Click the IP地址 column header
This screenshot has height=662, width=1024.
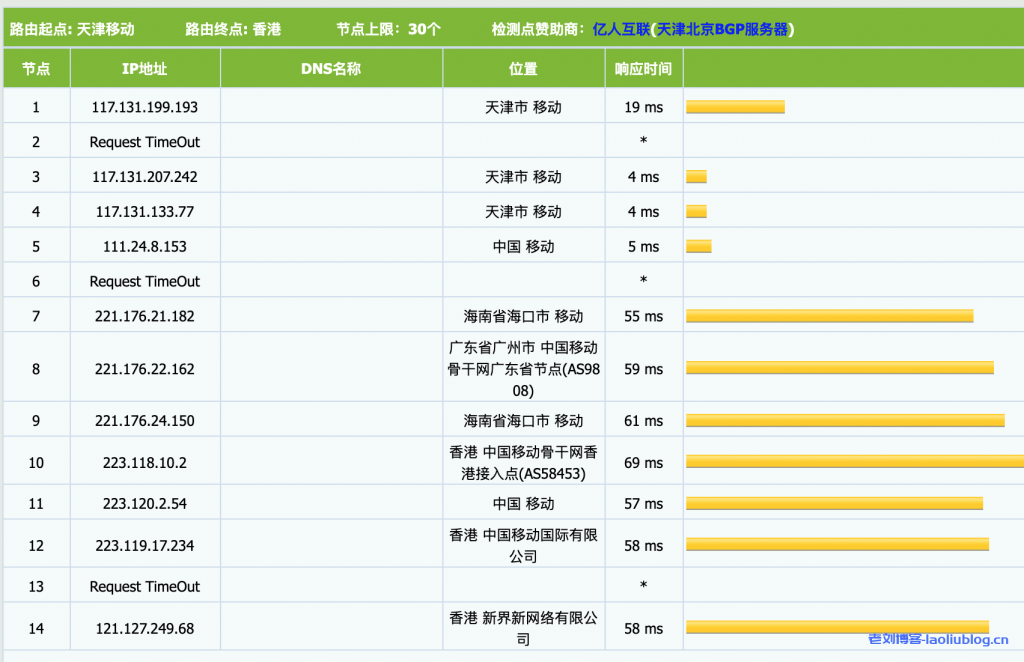point(144,69)
